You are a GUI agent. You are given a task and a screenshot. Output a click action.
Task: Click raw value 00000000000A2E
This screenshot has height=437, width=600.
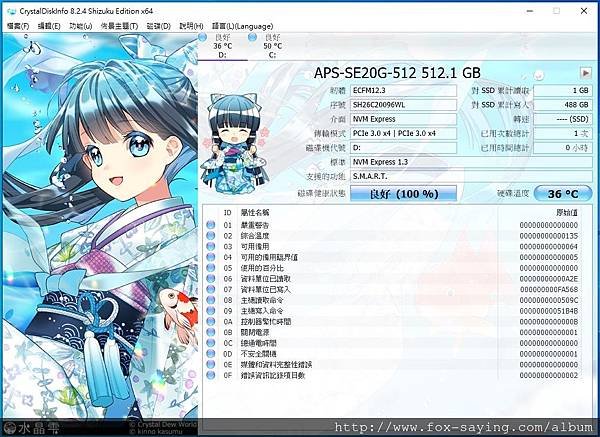[x=548, y=279]
